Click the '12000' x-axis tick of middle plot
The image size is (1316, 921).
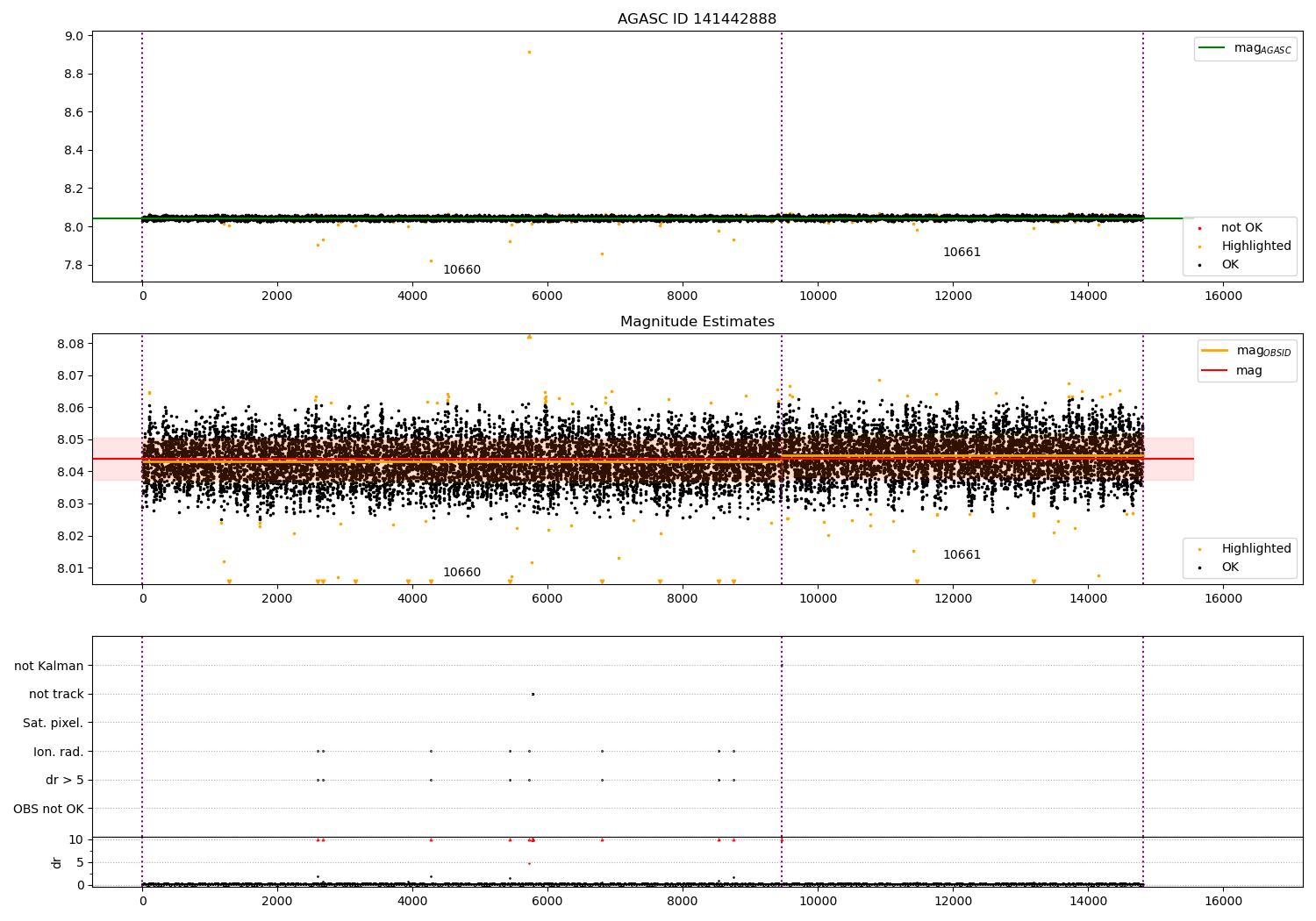[x=954, y=599]
